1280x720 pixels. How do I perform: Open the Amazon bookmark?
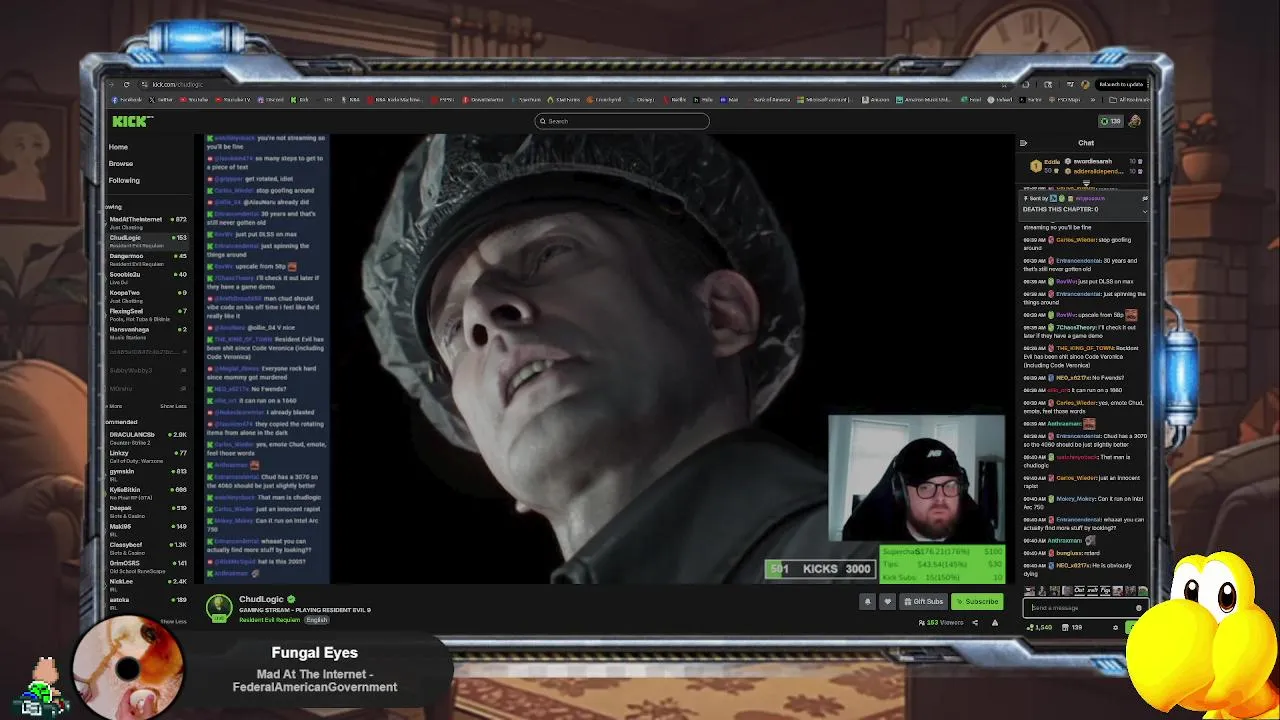pyautogui.click(x=877, y=100)
